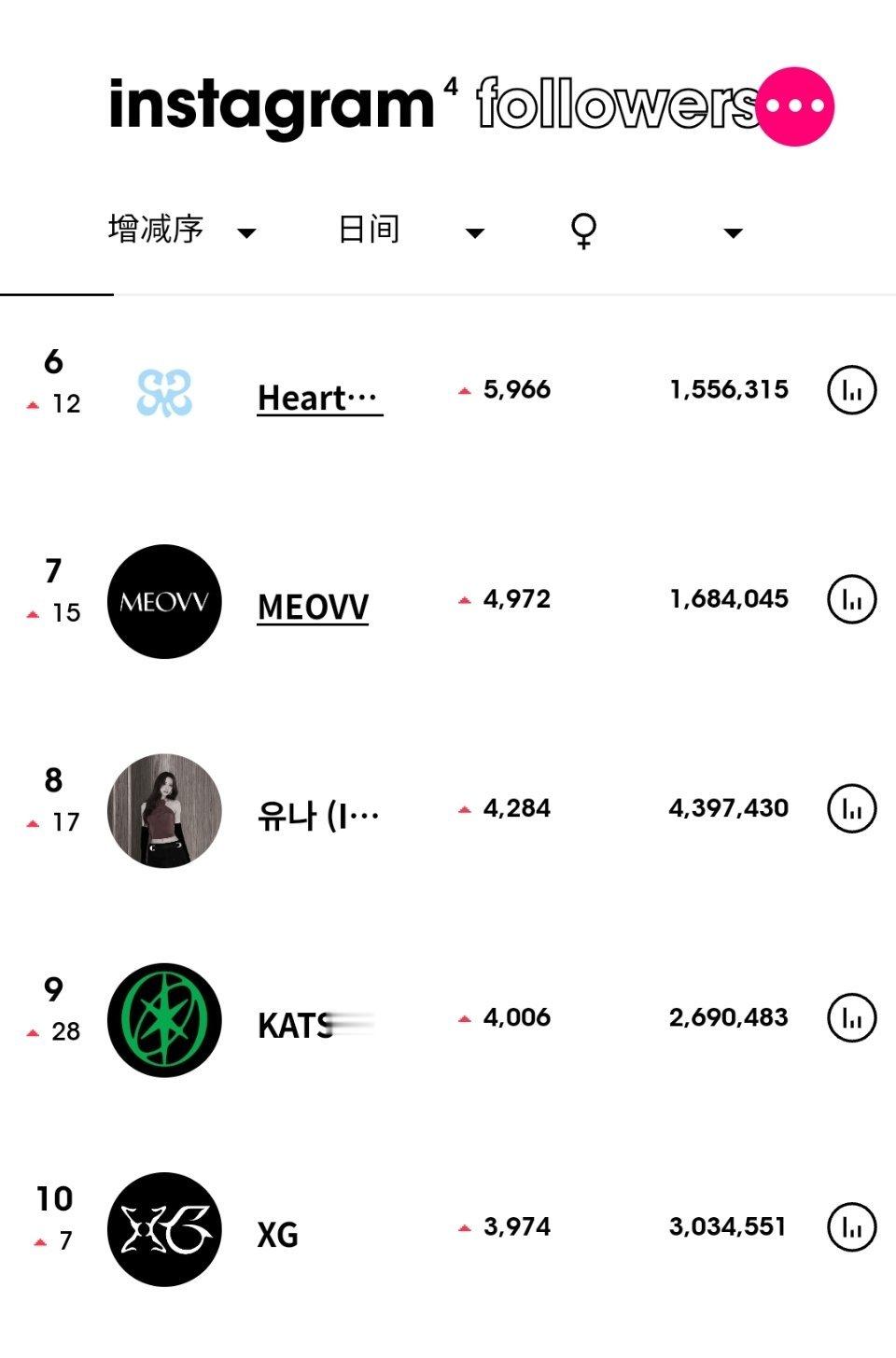Viewport: 896px width, 1358px height.
Task: Click the green KATSEYE star logo
Action: click(164, 1019)
